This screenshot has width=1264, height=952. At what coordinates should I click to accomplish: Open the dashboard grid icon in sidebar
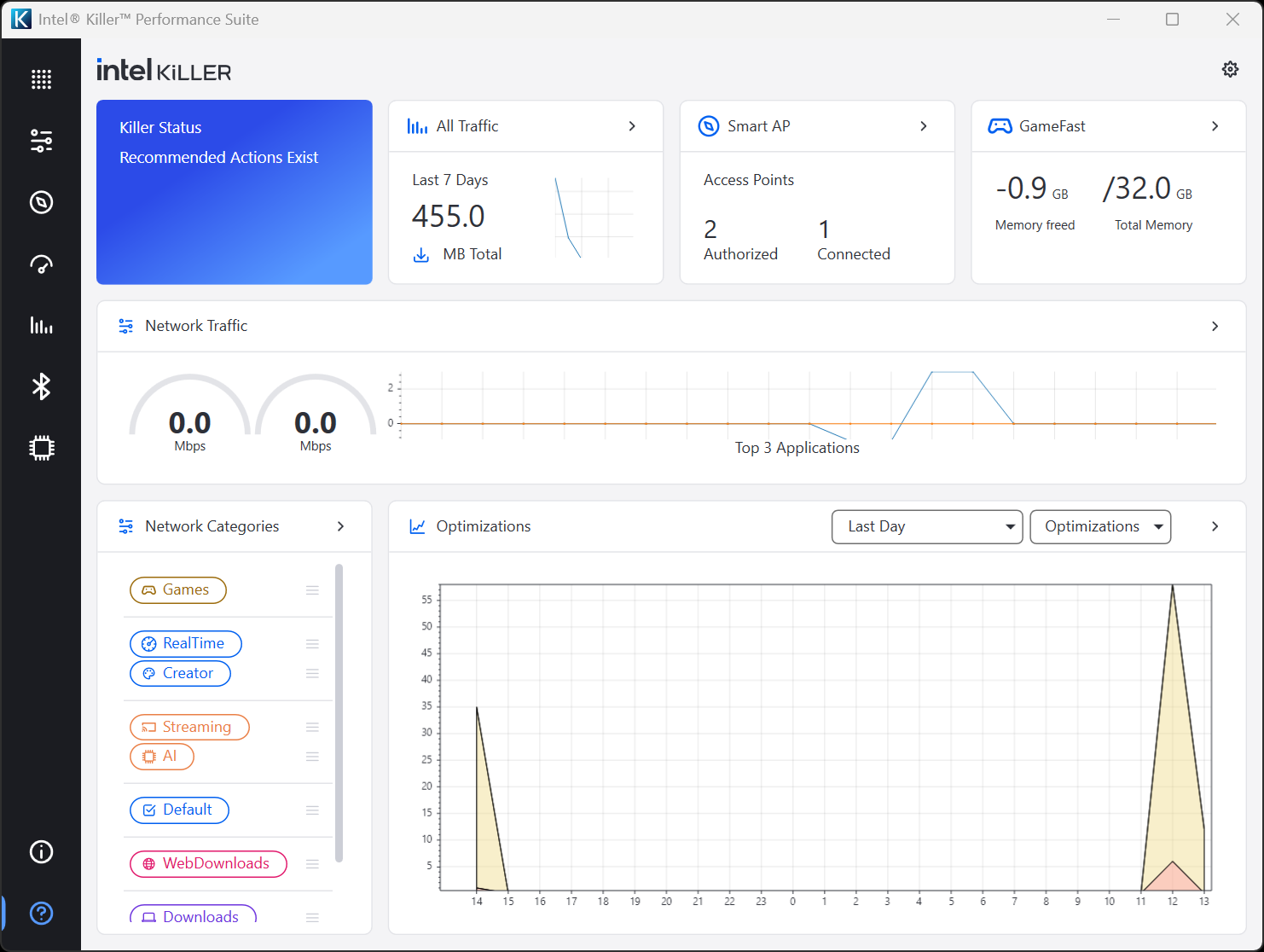pos(41,79)
